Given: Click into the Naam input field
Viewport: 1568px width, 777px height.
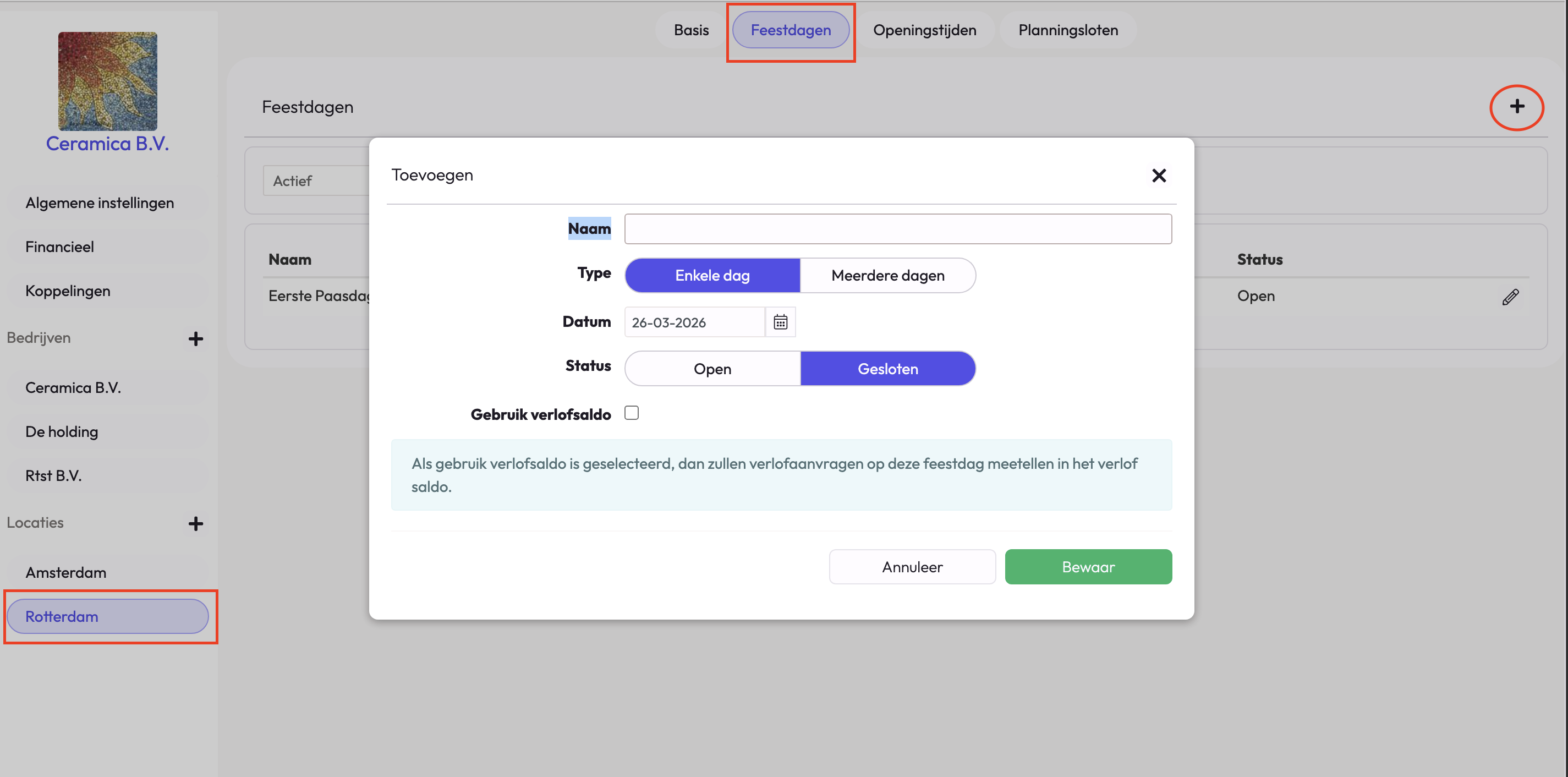Looking at the screenshot, I should tap(898, 228).
